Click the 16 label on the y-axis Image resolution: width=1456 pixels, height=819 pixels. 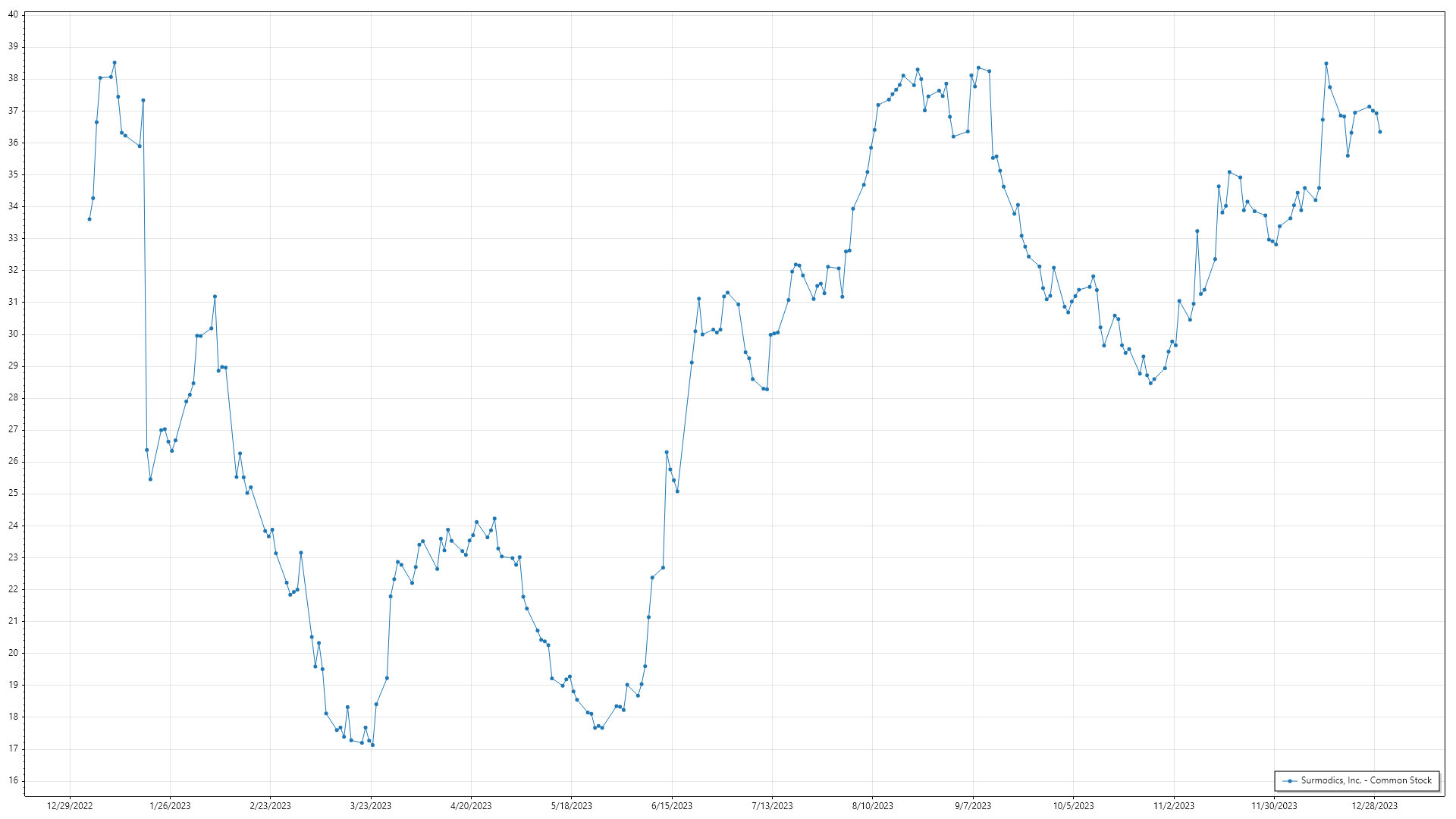[13, 780]
